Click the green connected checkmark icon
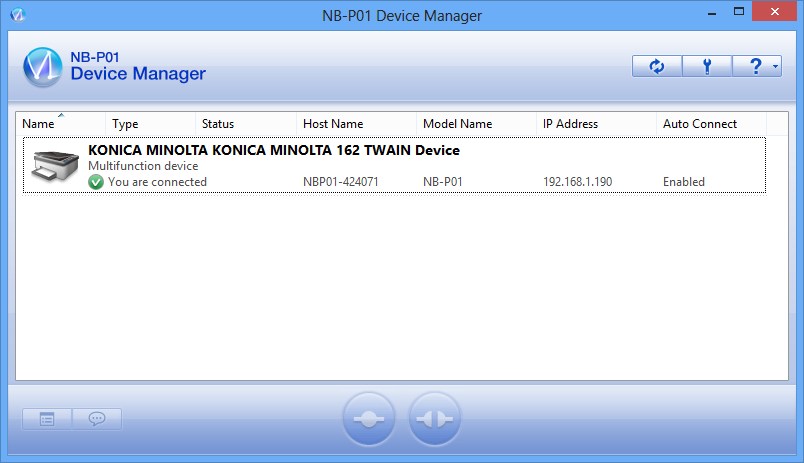804x463 pixels. click(96, 182)
